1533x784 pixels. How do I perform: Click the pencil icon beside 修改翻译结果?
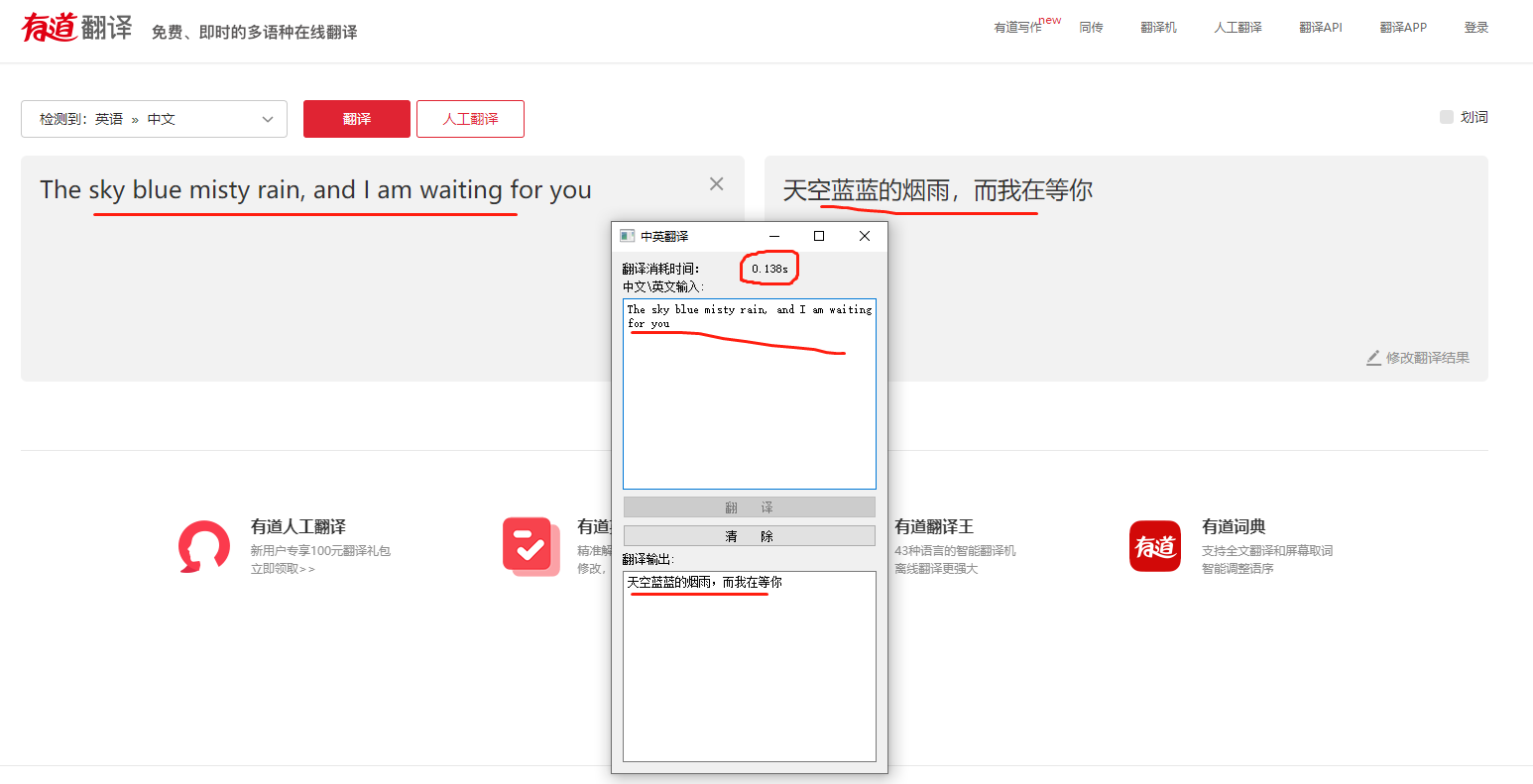[x=1373, y=358]
